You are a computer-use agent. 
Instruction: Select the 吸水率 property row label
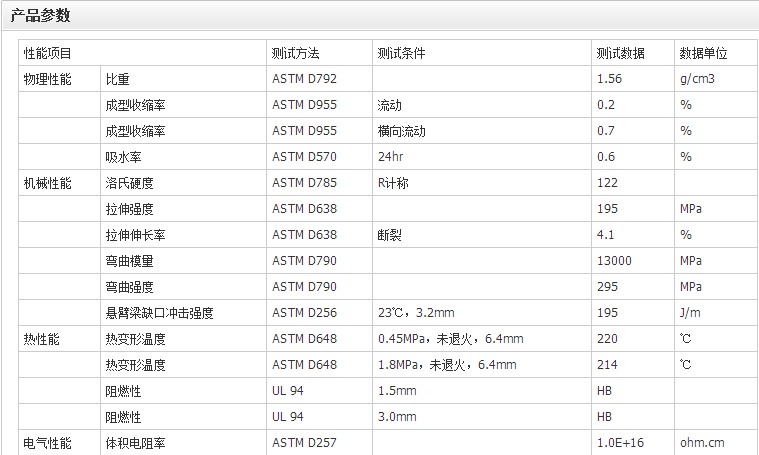[123, 157]
